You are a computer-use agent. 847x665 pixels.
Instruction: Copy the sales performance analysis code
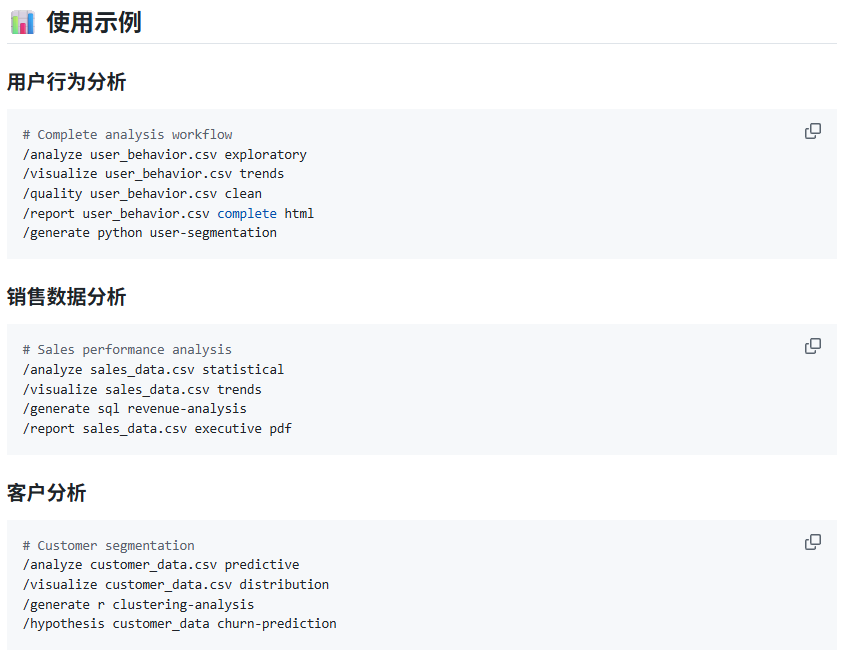[813, 346]
